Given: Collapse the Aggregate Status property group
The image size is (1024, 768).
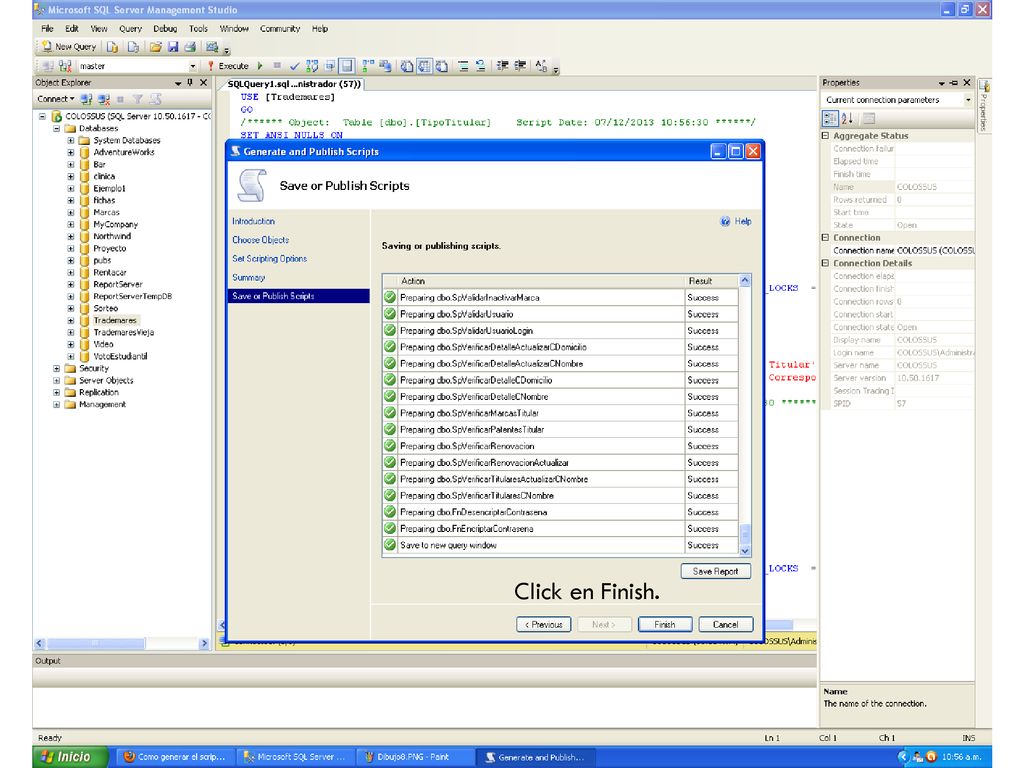Looking at the screenshot, I should coord(825,136).
